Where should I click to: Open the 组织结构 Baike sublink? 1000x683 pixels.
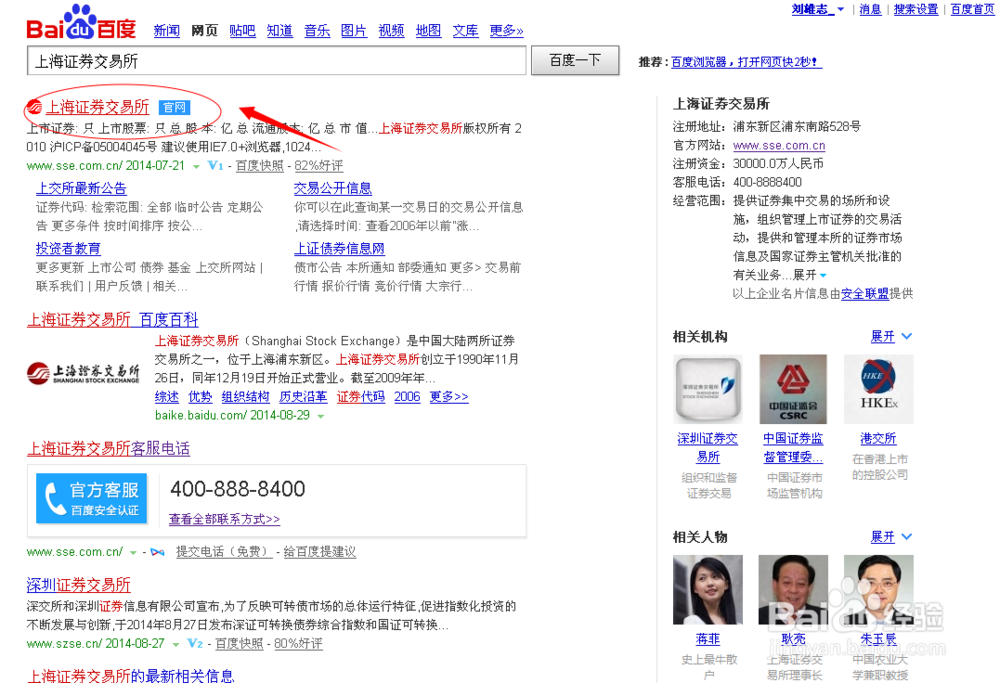click(x=246, y=397)
